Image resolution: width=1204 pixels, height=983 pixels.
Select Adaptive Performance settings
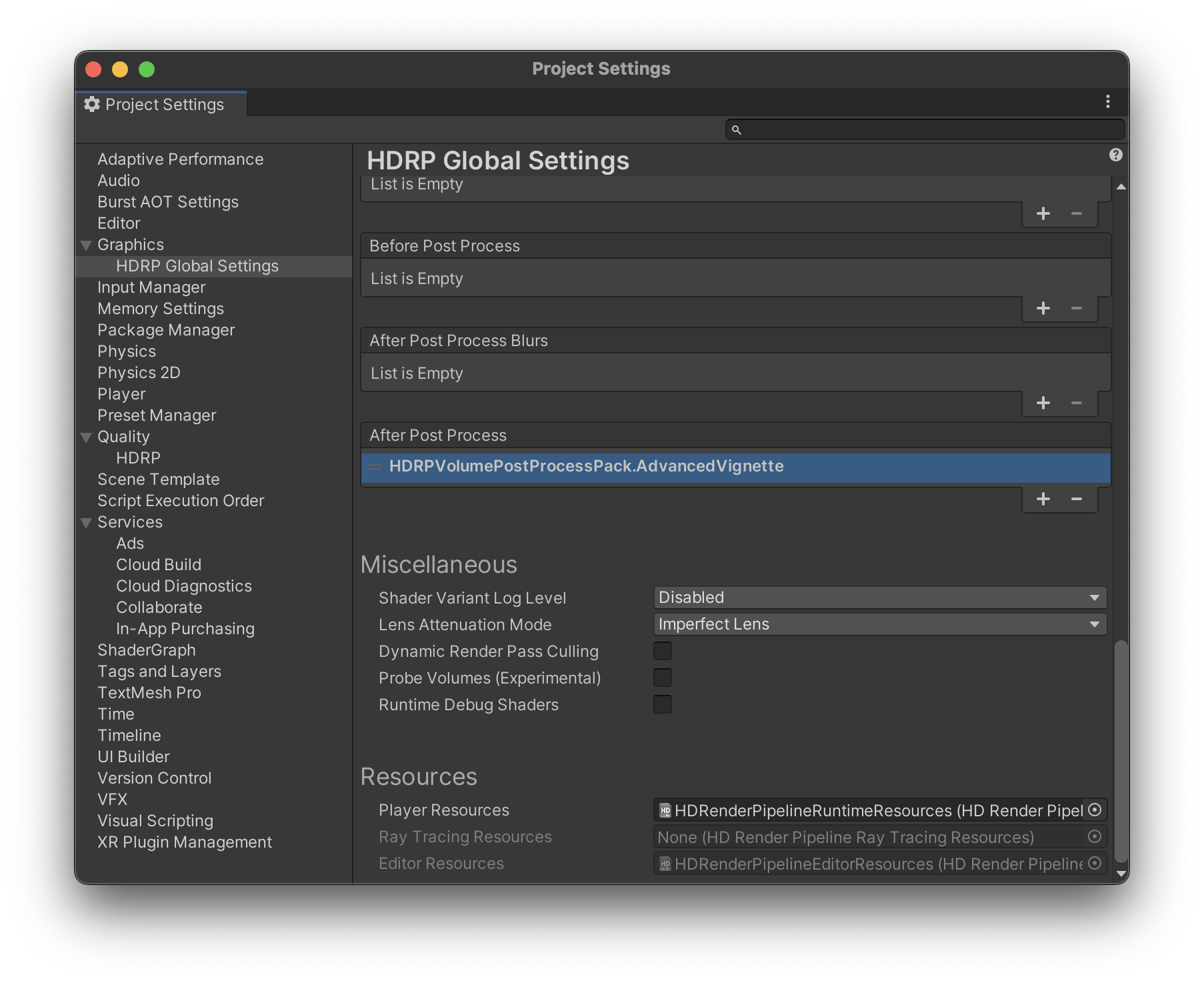181,159
